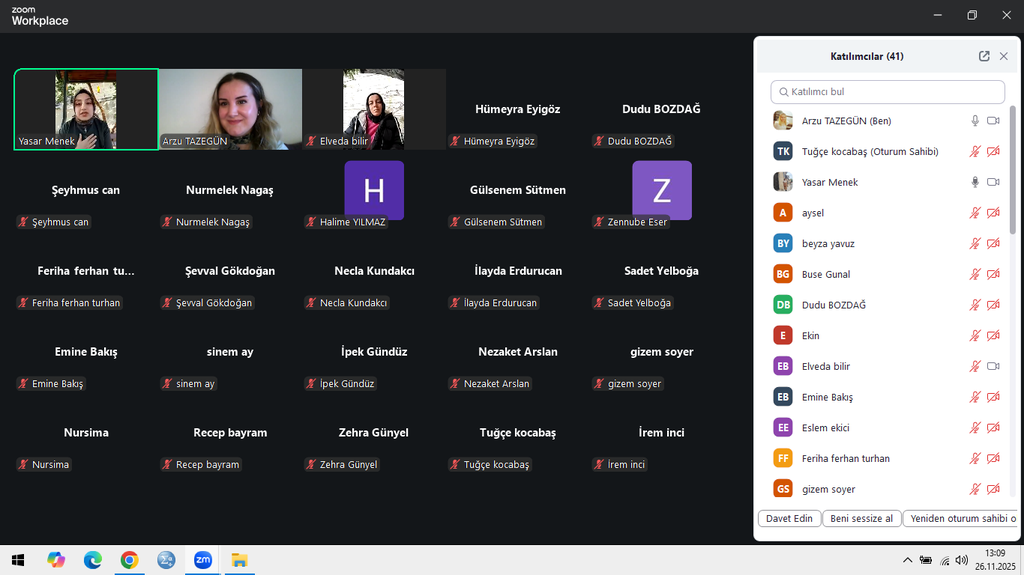Close the Katılımcılar panel
This screenshot has height=575, width=1024.
click(1004, 57)
